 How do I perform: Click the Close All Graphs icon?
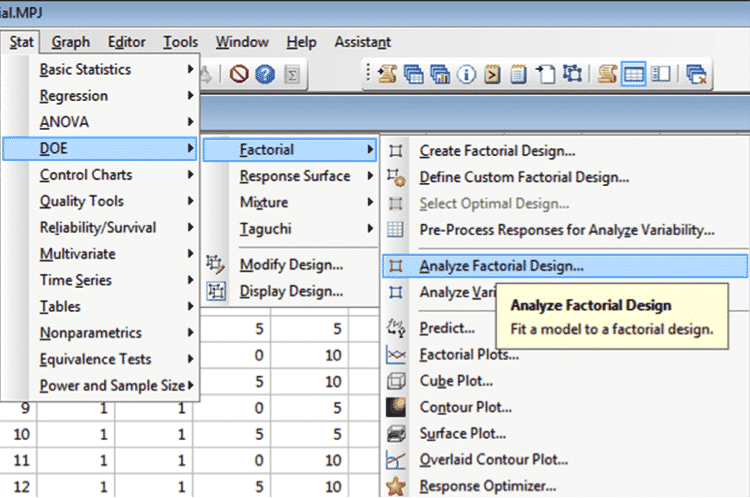click(696, 75)
